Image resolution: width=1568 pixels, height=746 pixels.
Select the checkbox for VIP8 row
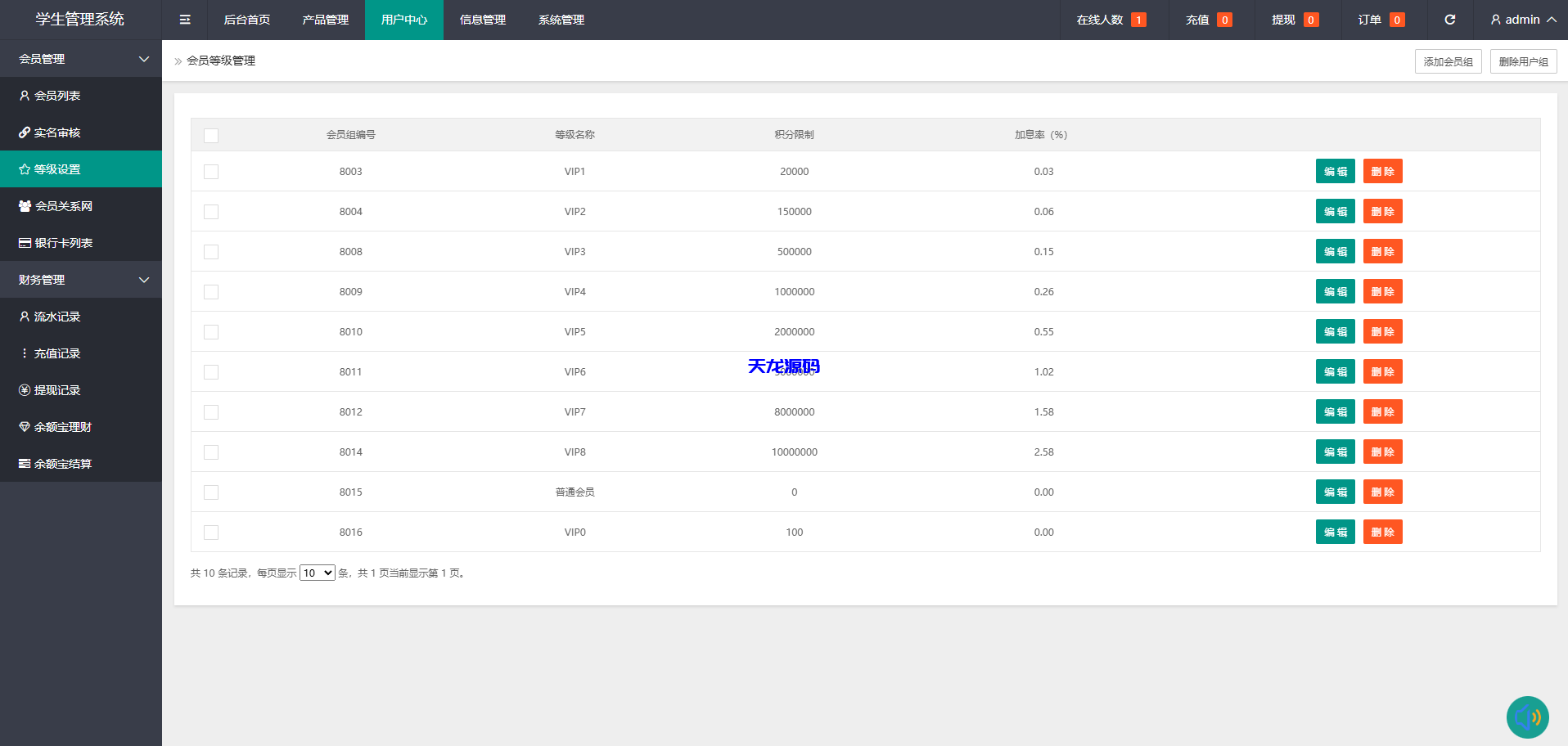[x=211, y=452]
